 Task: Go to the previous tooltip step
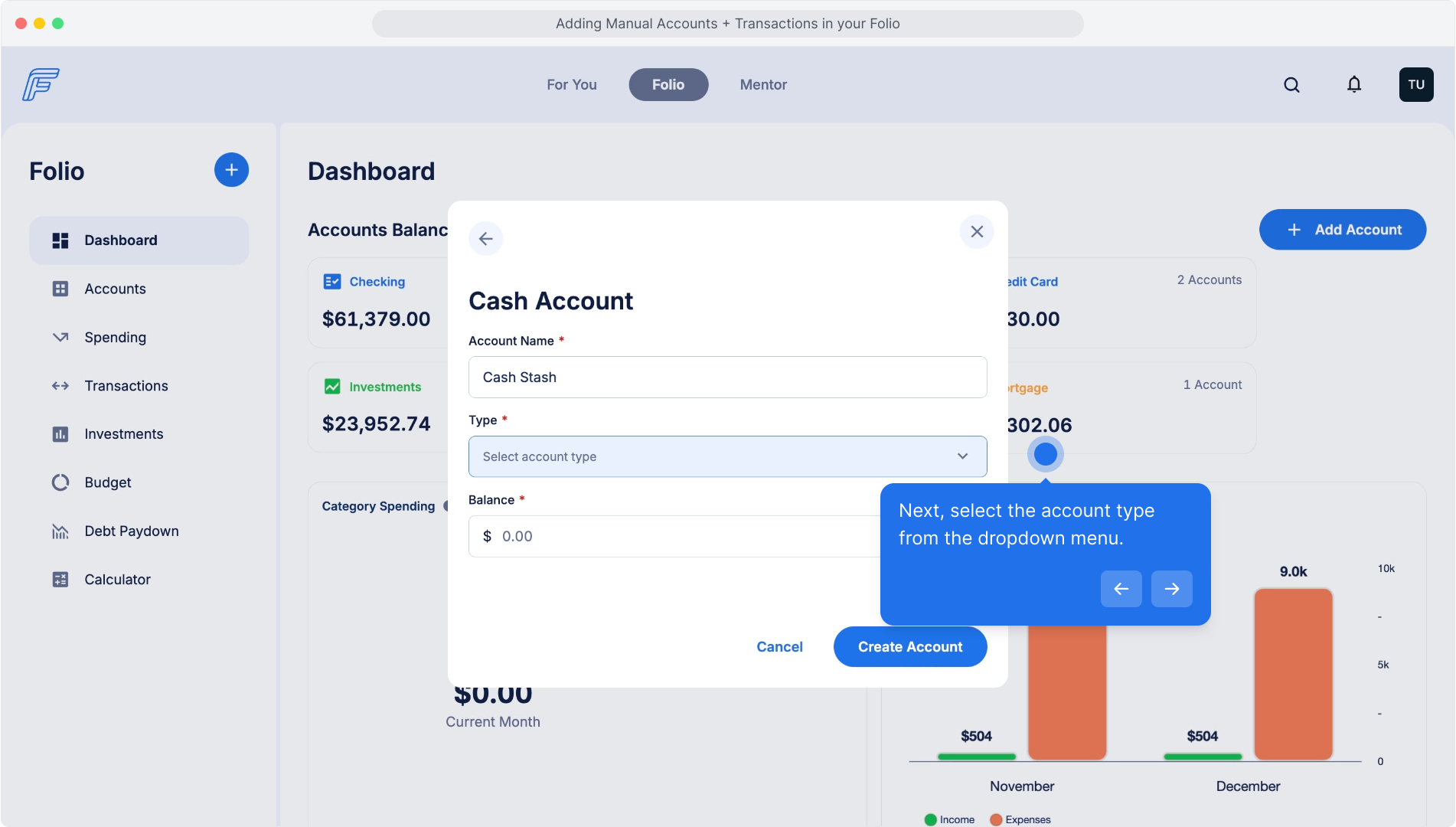coord(1121,589)
